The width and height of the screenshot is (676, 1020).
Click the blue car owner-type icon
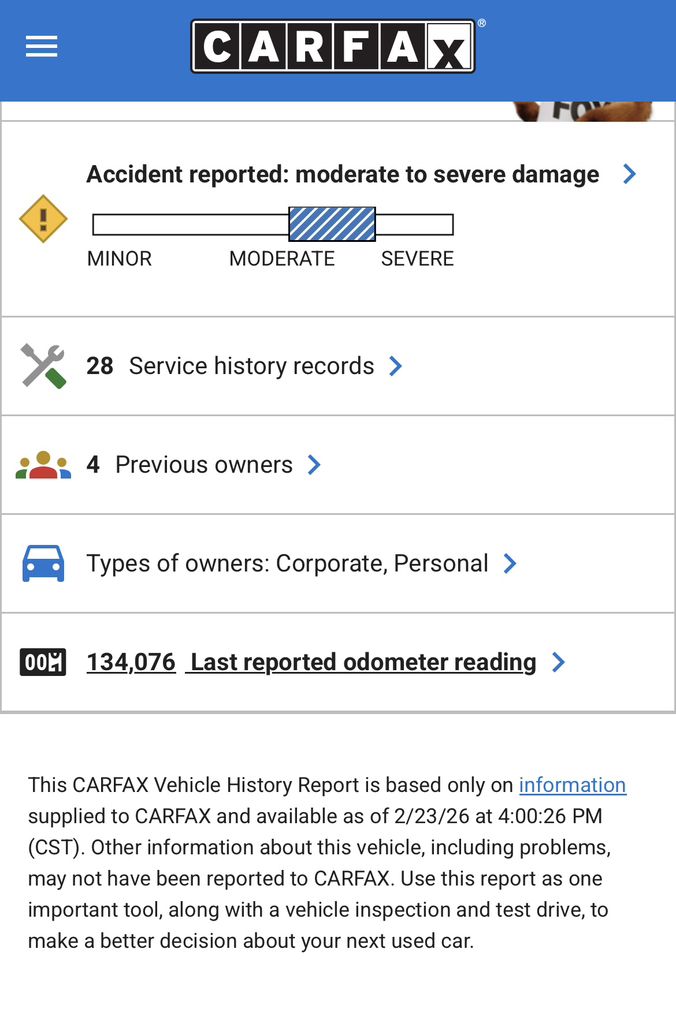click(x=43, y=564)
